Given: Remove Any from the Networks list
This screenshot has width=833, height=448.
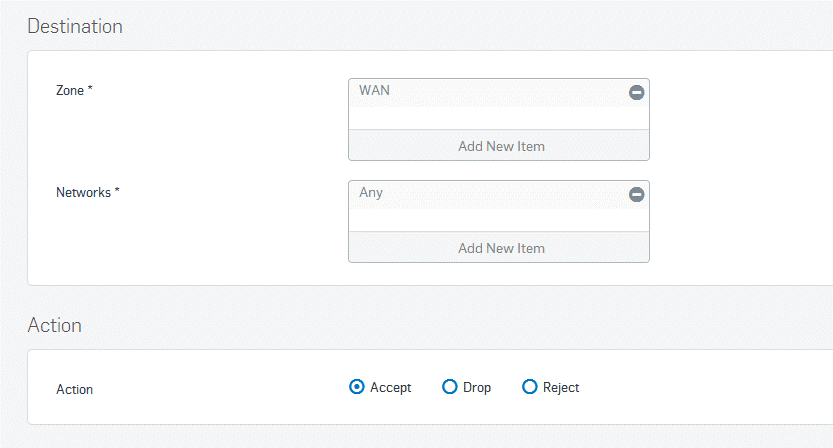Looking at the screenshot, I should click(636, 195).
